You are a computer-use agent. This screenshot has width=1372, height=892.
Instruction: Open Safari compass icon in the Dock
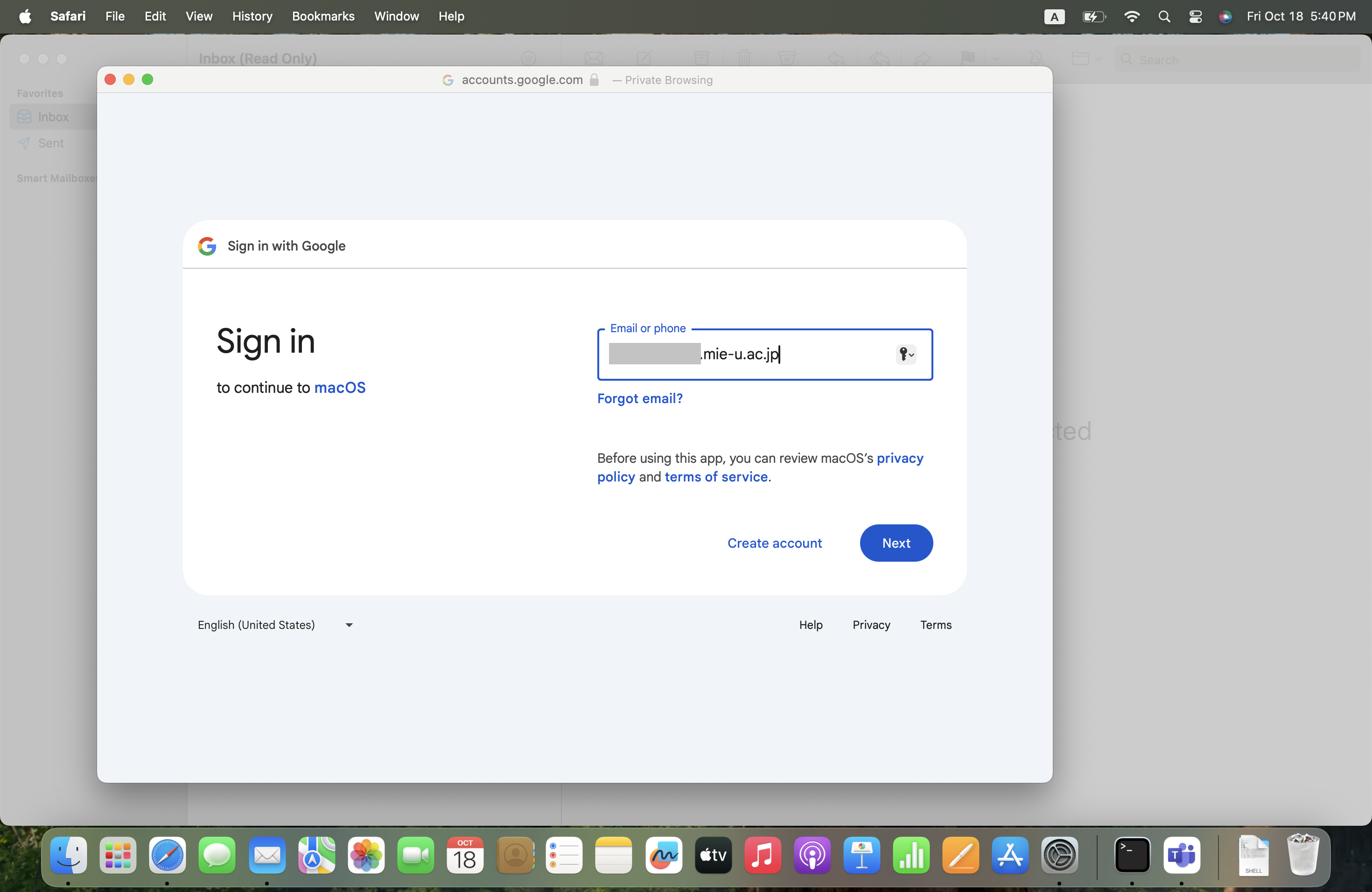point(168,855)
